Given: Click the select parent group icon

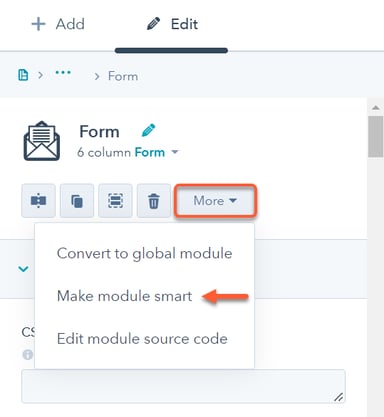Looking at the screenshot, I should coord(115,201).
